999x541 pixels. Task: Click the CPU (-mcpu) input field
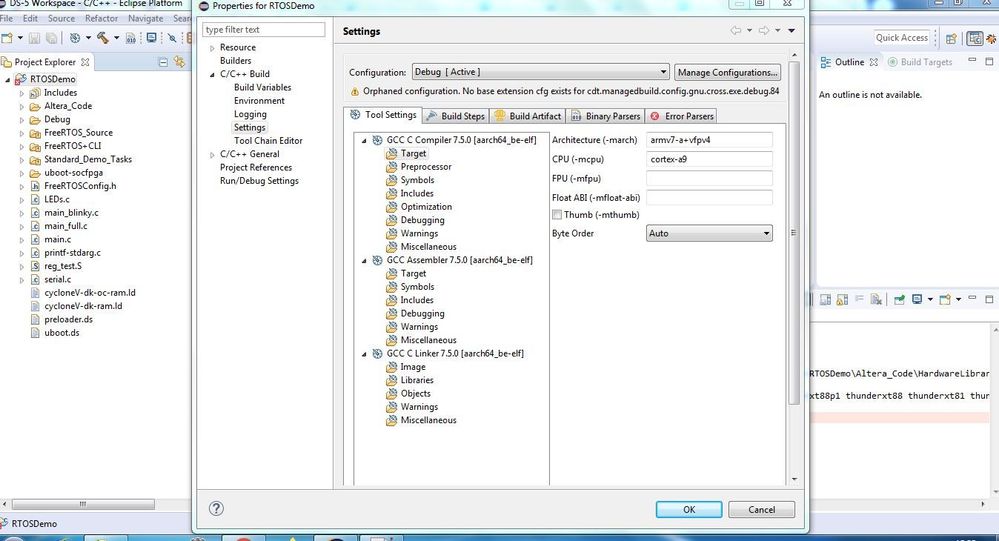[709, 159]
